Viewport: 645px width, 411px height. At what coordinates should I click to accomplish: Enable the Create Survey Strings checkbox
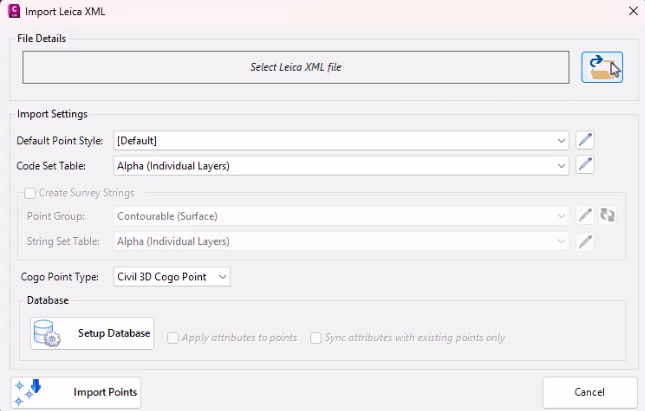30,193
